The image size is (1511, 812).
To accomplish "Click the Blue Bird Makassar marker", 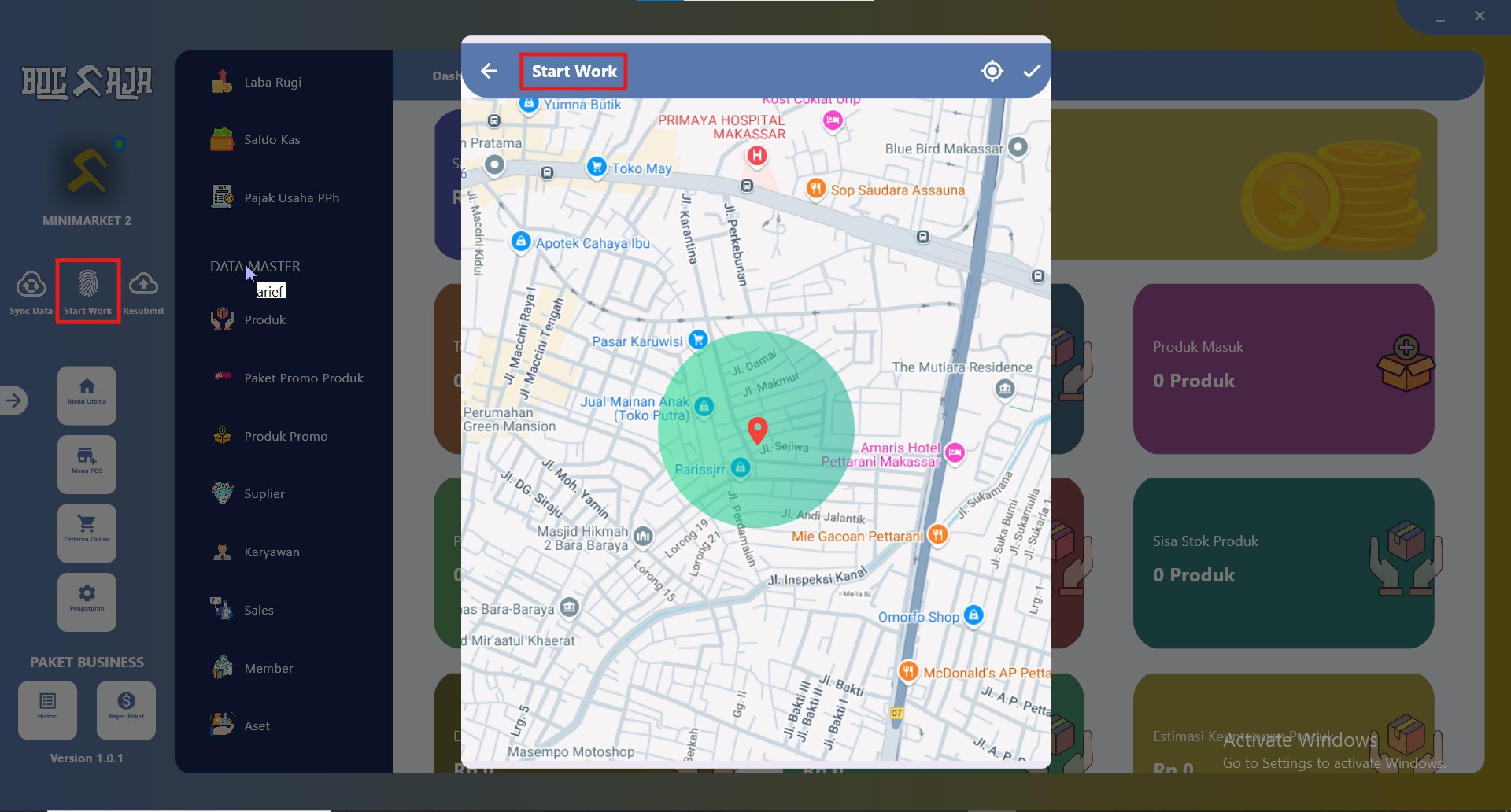I will pos(1018,147).
